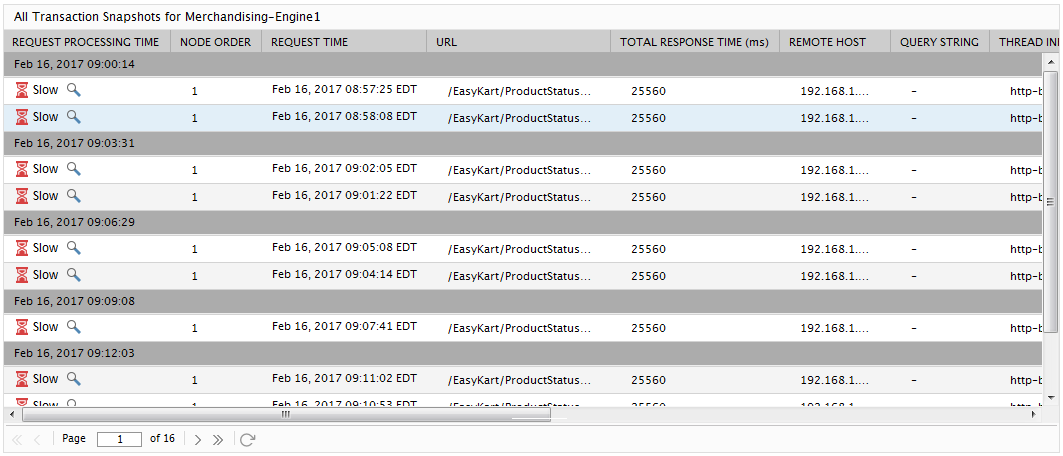Screen dimensions: 1063x456
Task: Click magnifier icon for 09:01:22 request
Action: pyautogui.click(x=74, y=196)
